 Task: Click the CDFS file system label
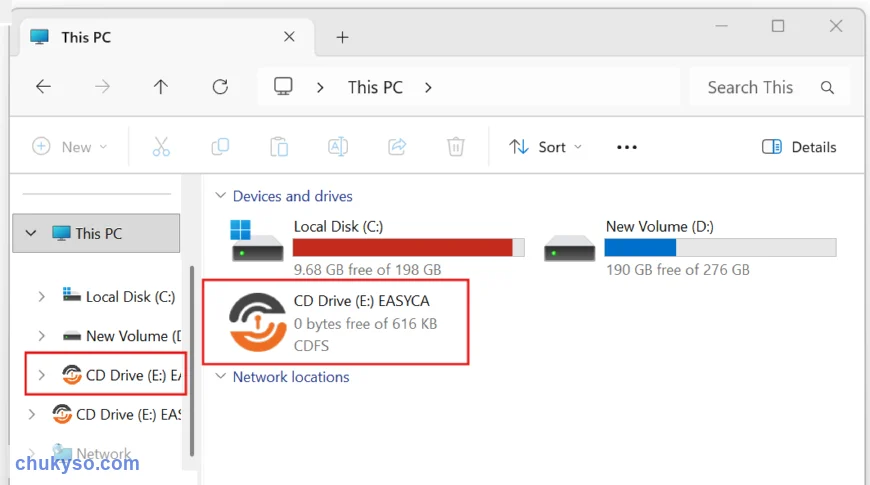click(x=311, y=346)
